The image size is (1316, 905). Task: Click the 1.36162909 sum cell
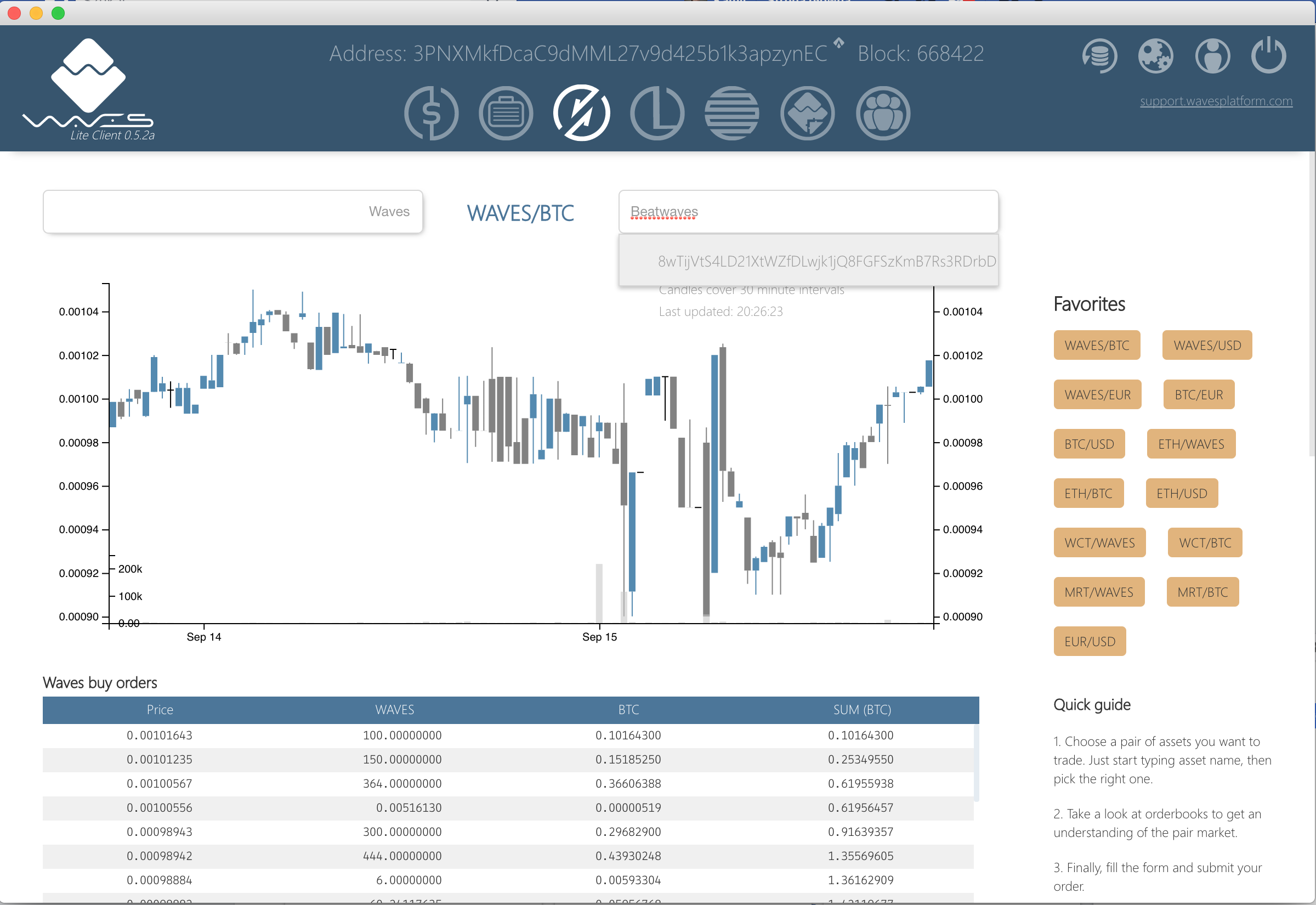tap(860, 880)
